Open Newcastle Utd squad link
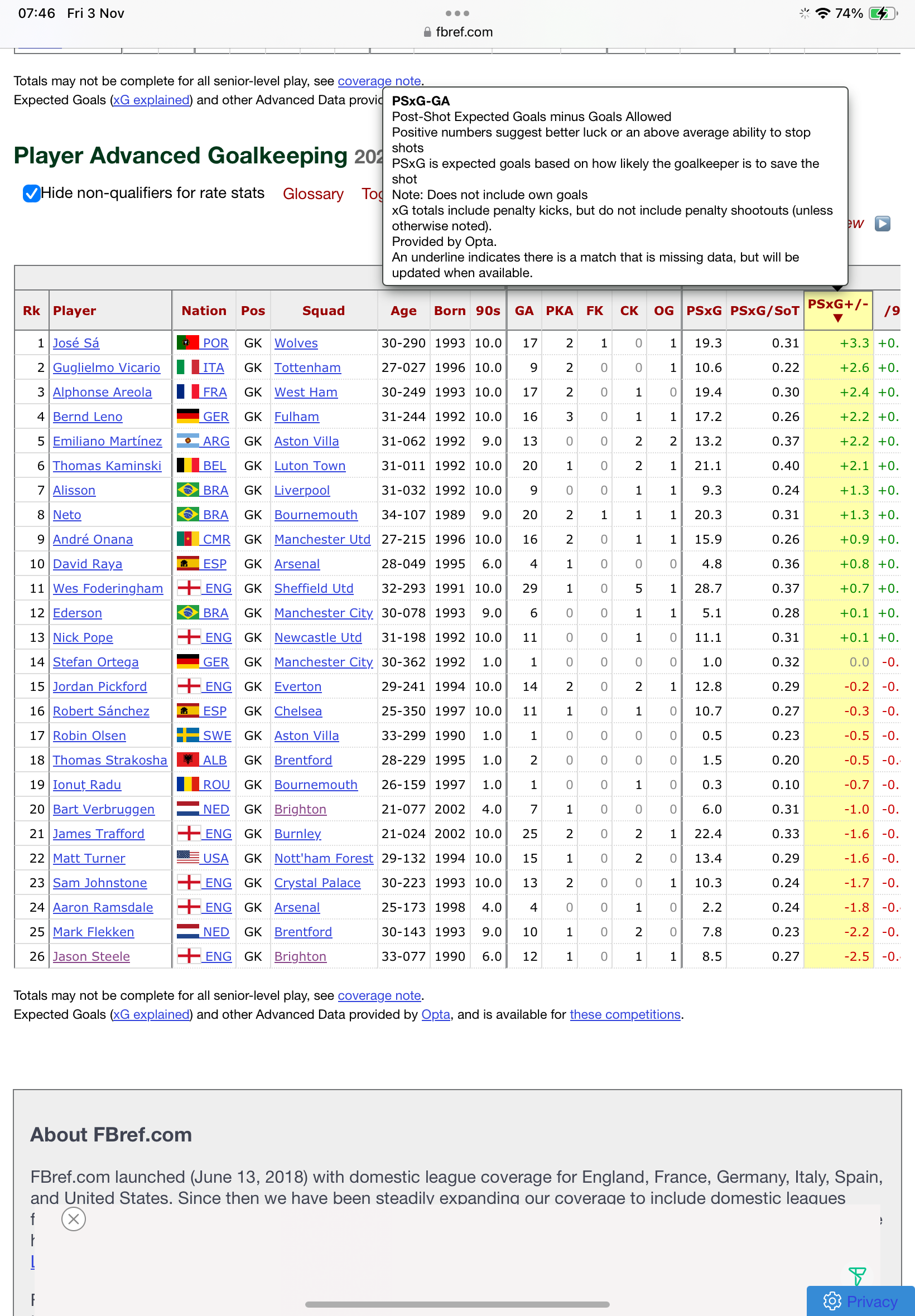The height and width of the screenshot is (1316, 915). 317,638
